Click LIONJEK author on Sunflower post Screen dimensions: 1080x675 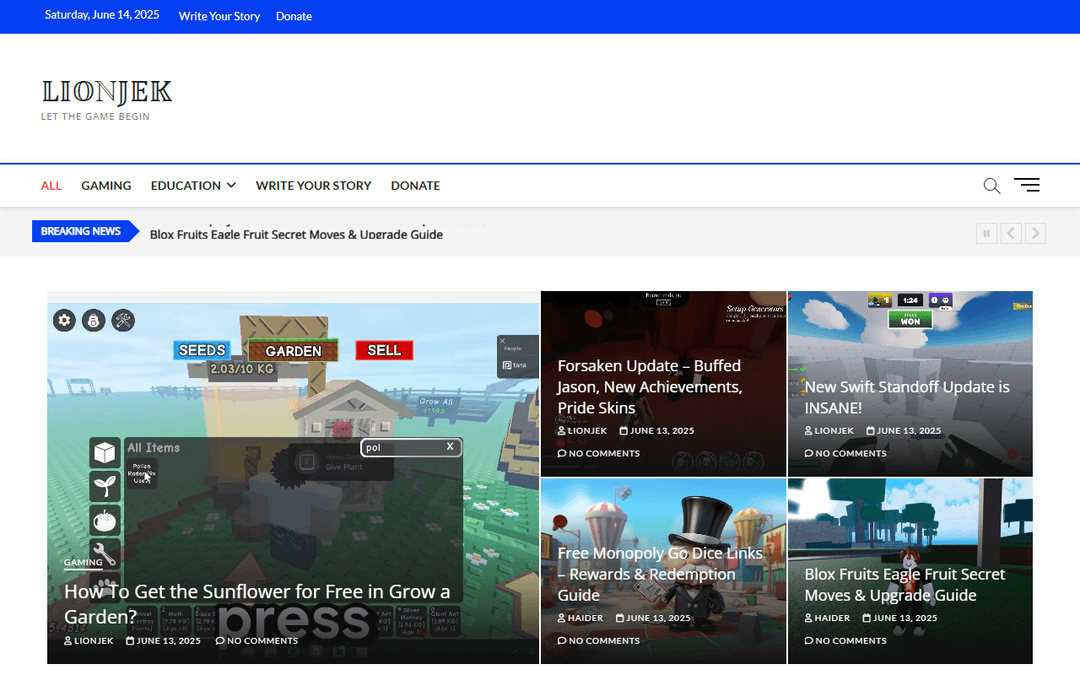pyautogui.click(x=89, y=641)
